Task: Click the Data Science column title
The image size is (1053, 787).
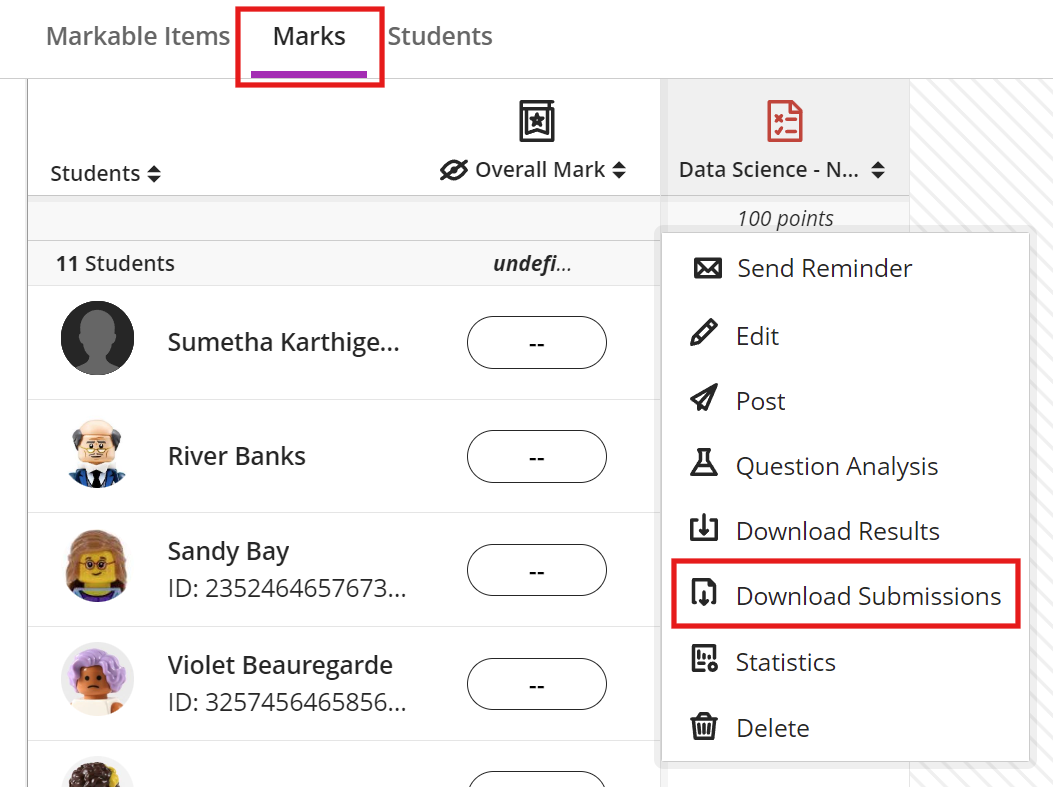Action: coord(768,170)
